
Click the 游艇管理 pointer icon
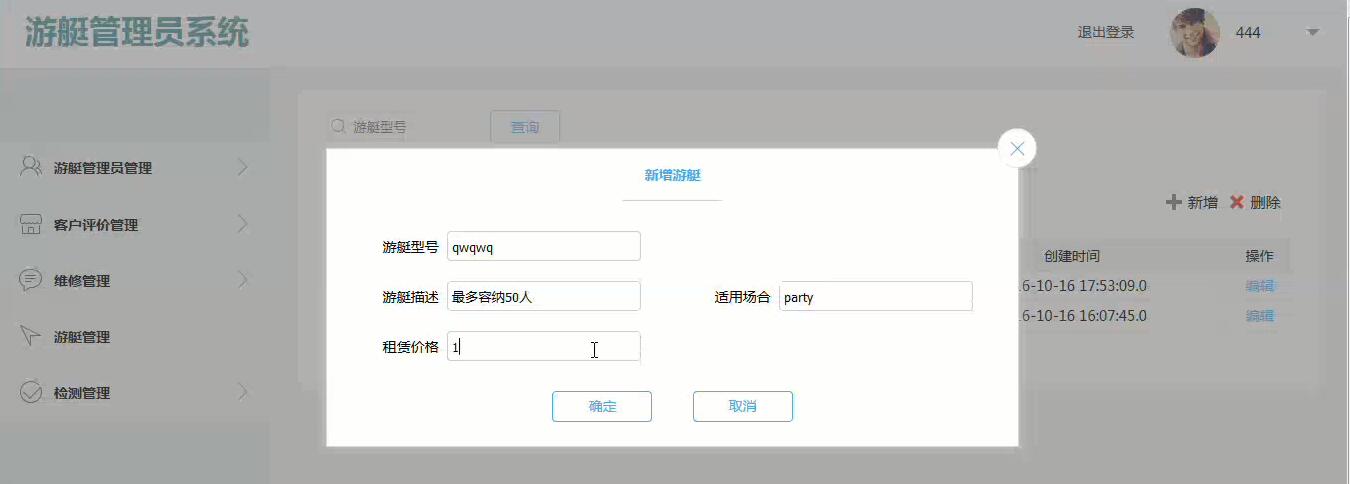pyautogui.click(x=31, y=336)
